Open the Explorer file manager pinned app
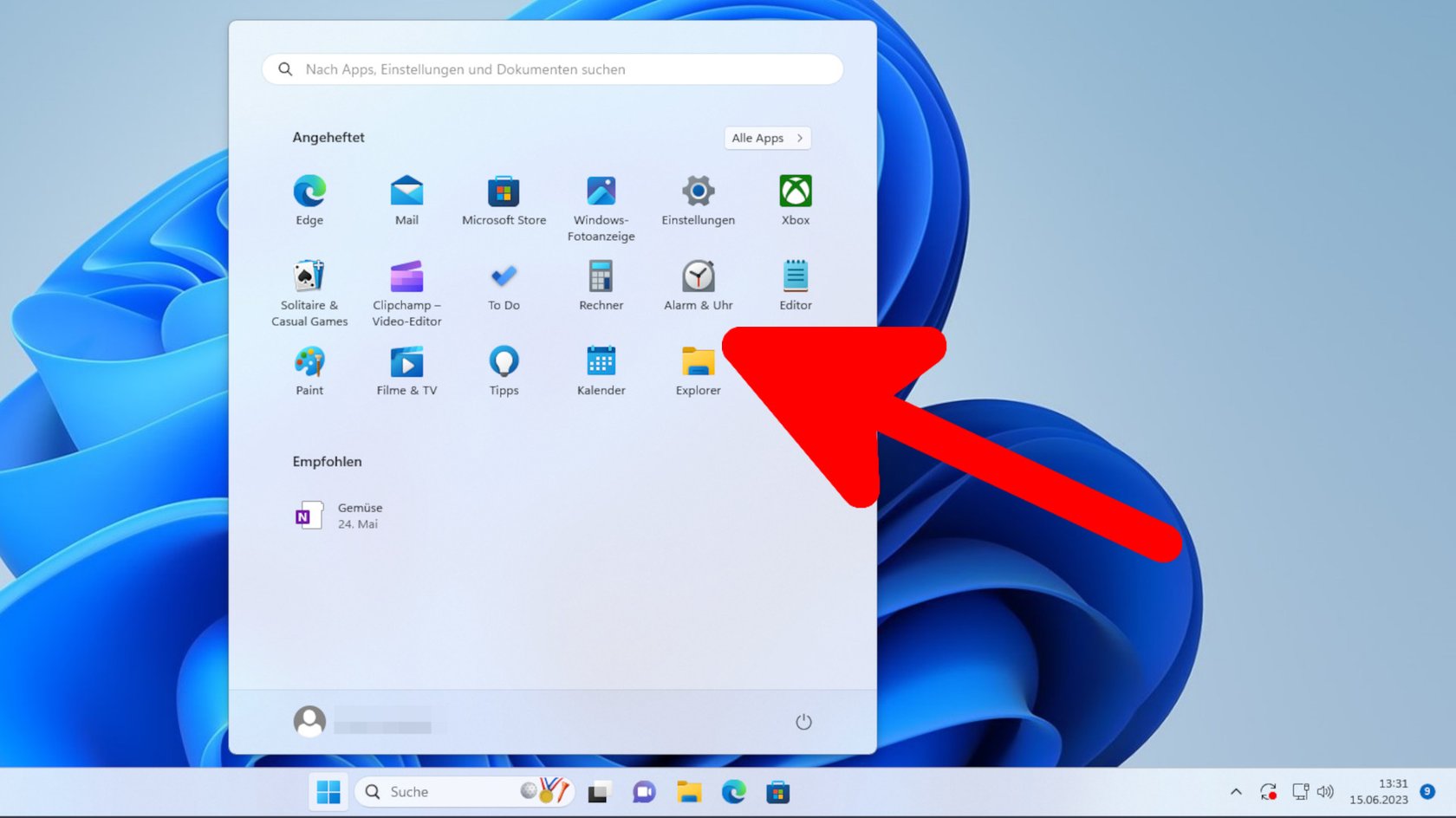 click(698, 370)
